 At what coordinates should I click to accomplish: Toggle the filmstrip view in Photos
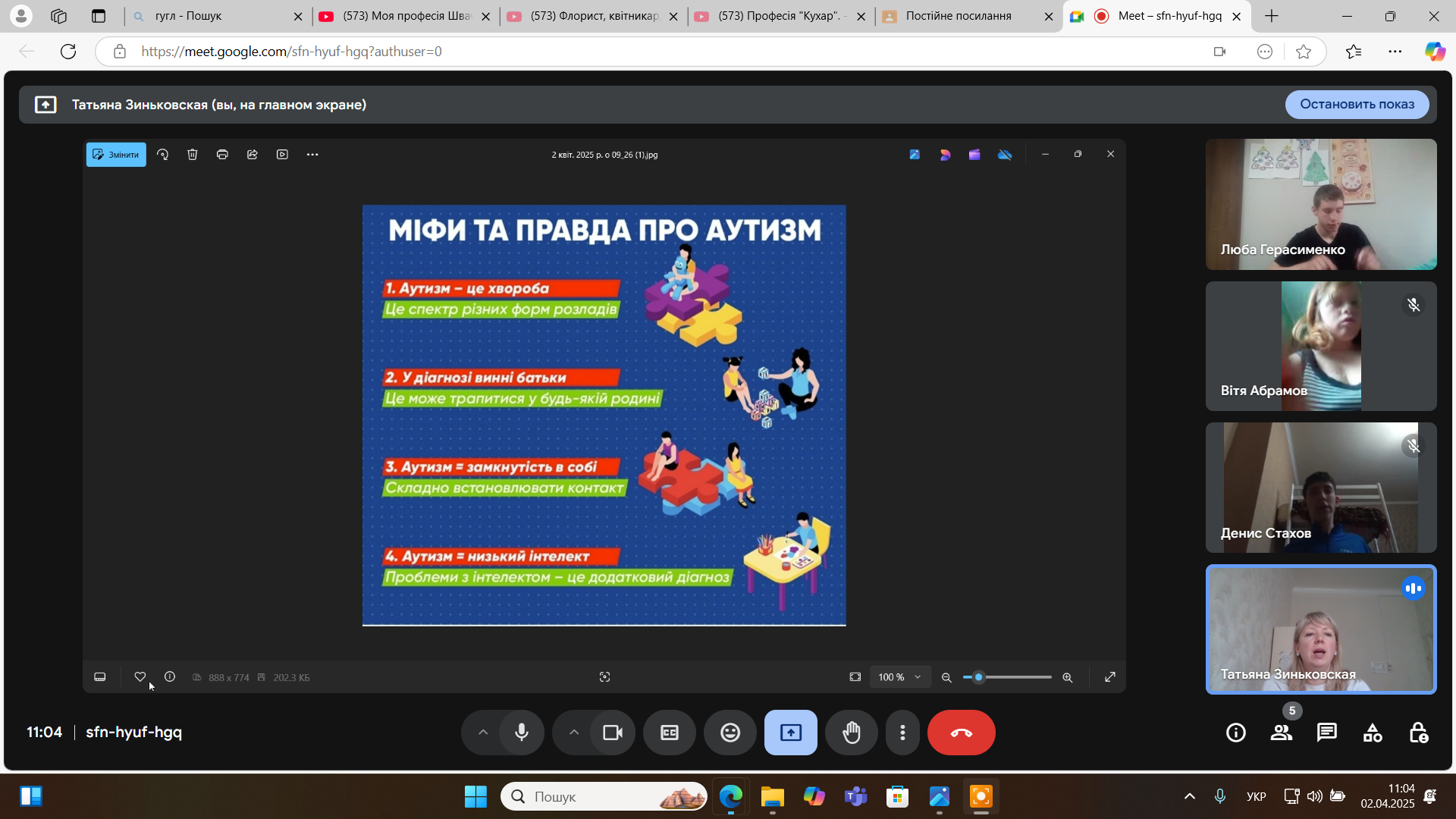pos(99,677)
